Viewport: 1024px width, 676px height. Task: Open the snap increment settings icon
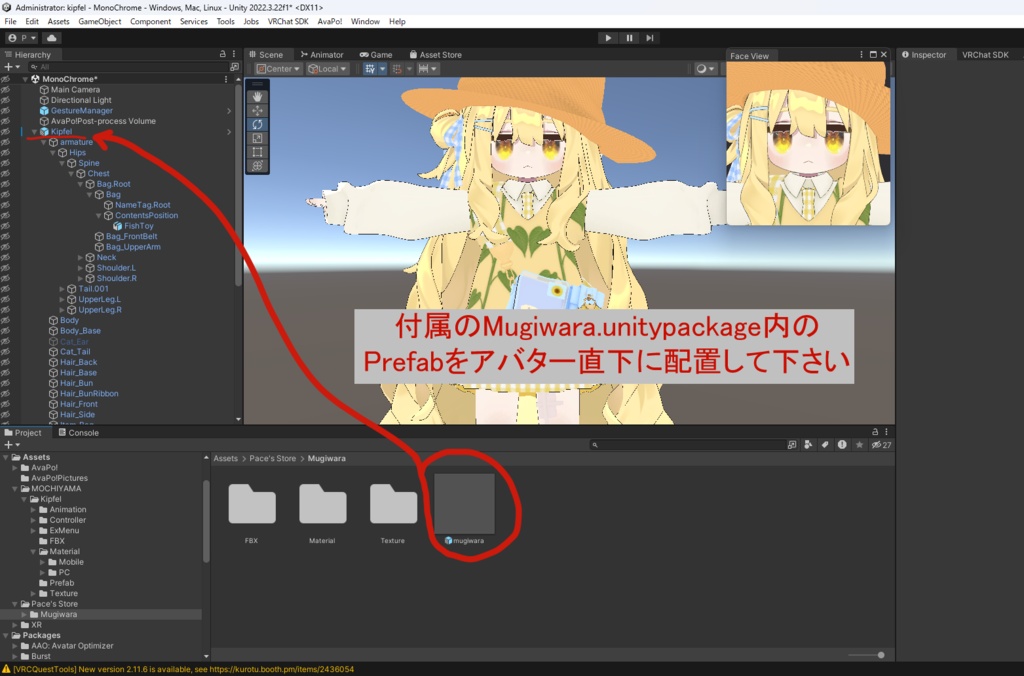[423, 69]
